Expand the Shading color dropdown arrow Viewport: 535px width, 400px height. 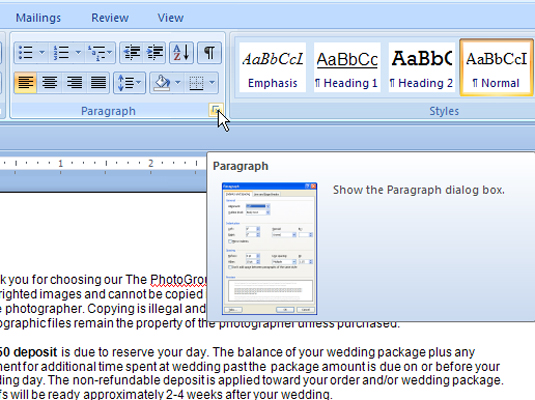coord(178,82)
